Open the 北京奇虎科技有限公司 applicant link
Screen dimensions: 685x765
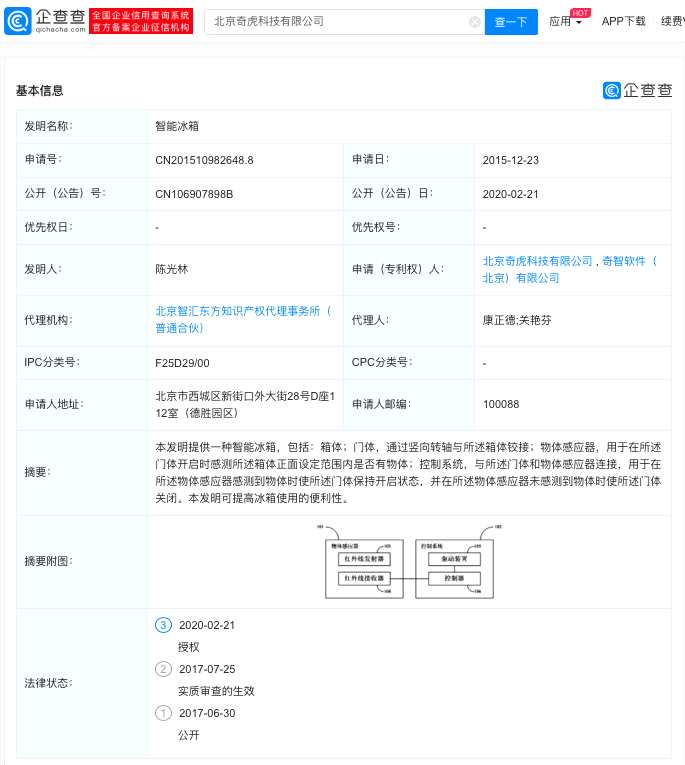[537, 261]
